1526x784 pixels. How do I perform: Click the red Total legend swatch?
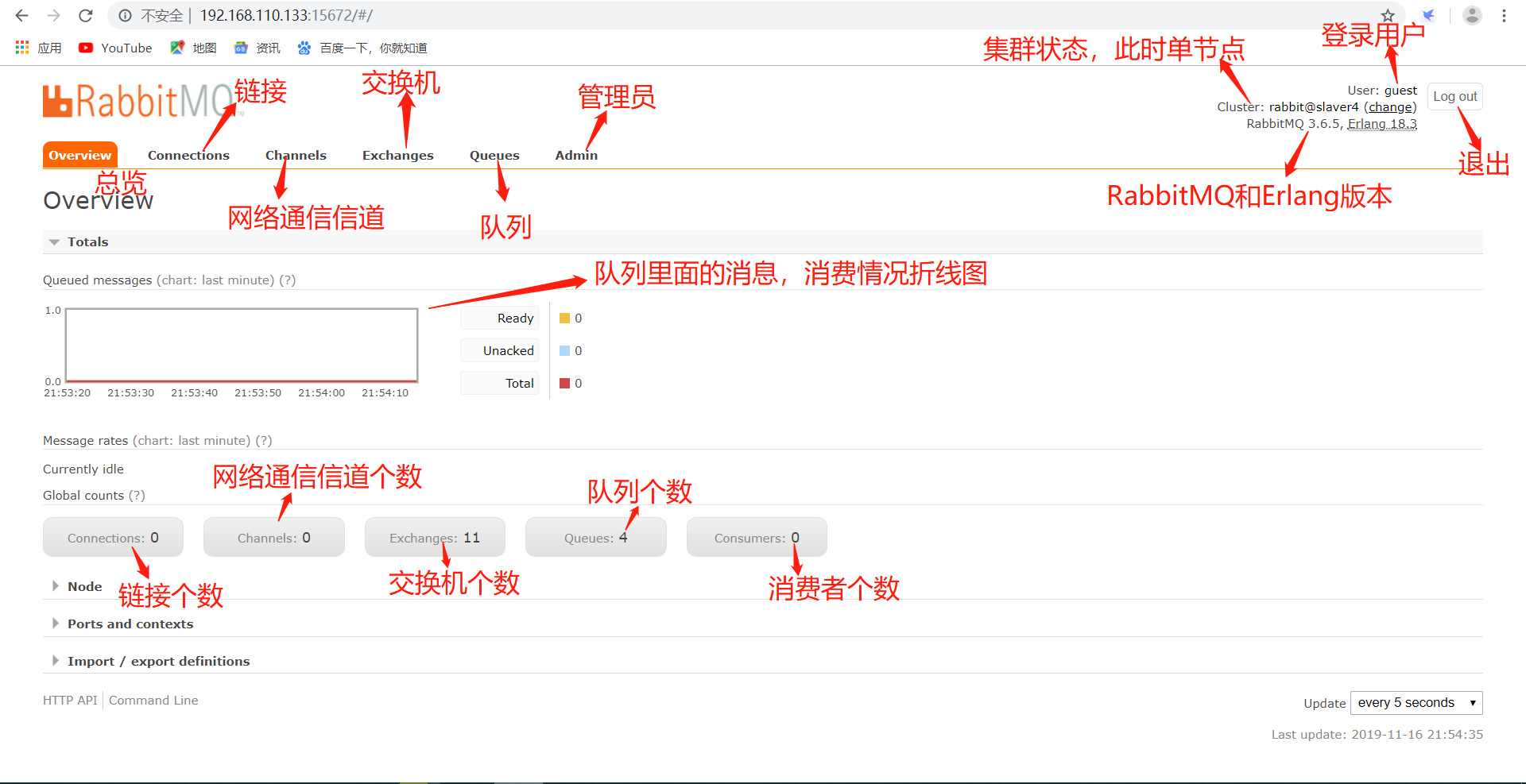tap(564, 383)
